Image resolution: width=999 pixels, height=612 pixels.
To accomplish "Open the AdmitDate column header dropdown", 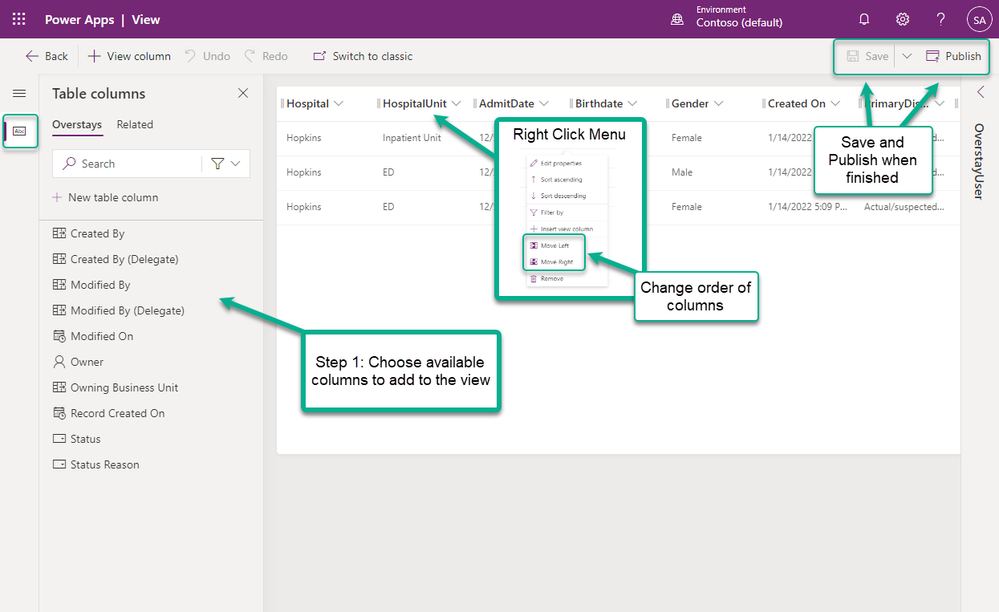I will pos(543,104).
